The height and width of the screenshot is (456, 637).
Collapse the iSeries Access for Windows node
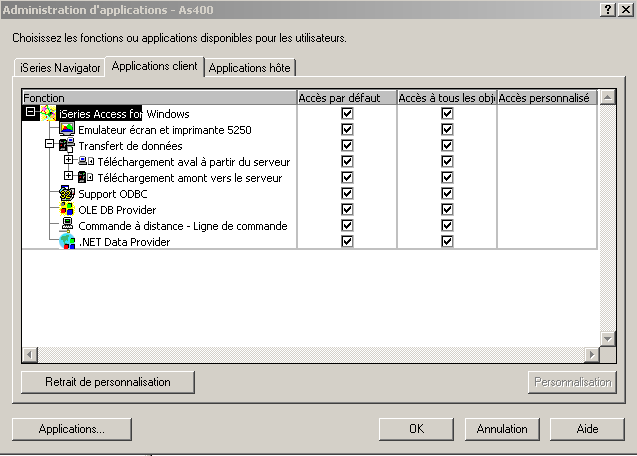[x=30, y=111]
